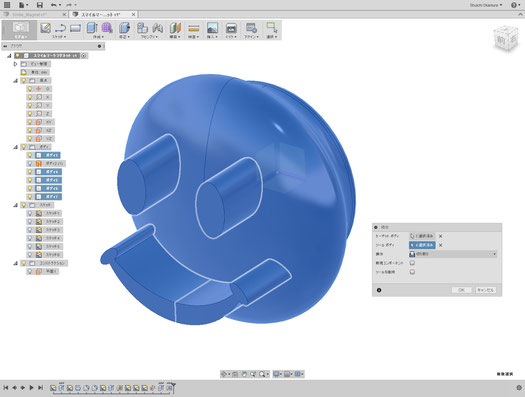The image size is (525, 397).
Task: Open the アセンブリ toolbar menu
Action: click(149, 36)
